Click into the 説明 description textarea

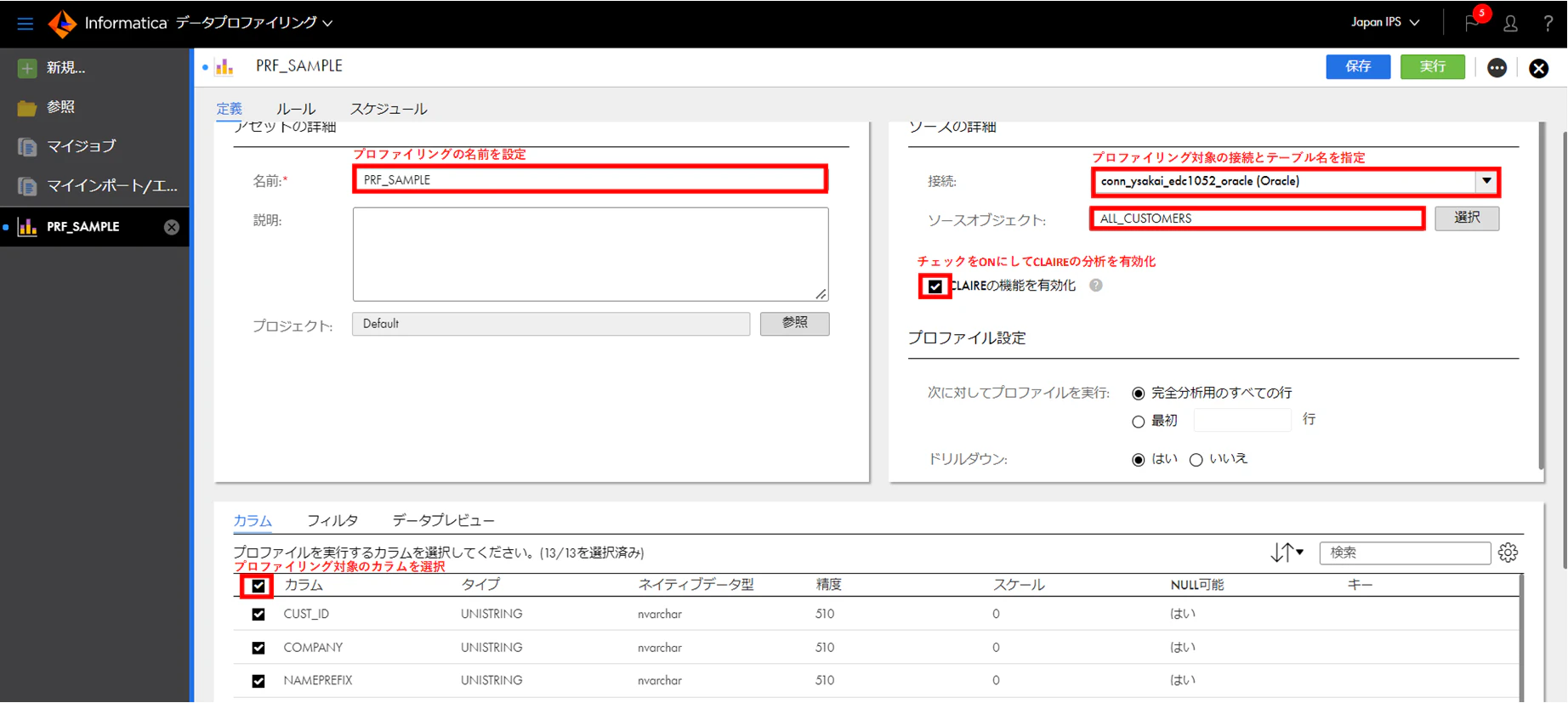click(591, 254)
